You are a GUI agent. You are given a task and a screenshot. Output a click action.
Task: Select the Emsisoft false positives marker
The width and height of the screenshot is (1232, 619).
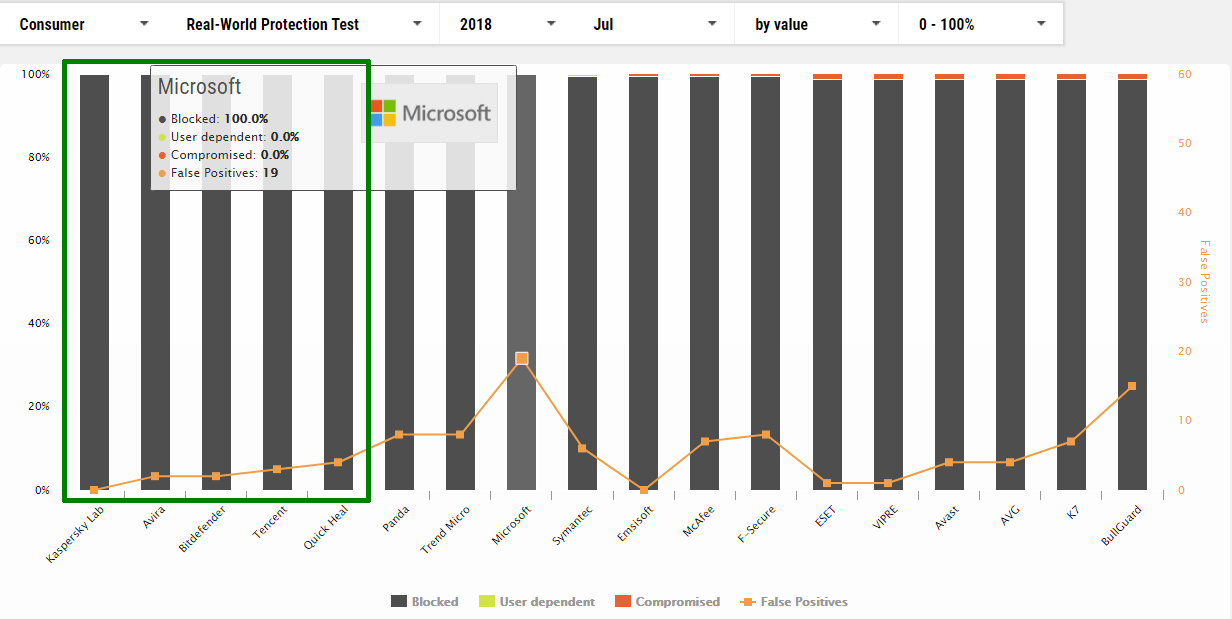click(x=644, y=490)
